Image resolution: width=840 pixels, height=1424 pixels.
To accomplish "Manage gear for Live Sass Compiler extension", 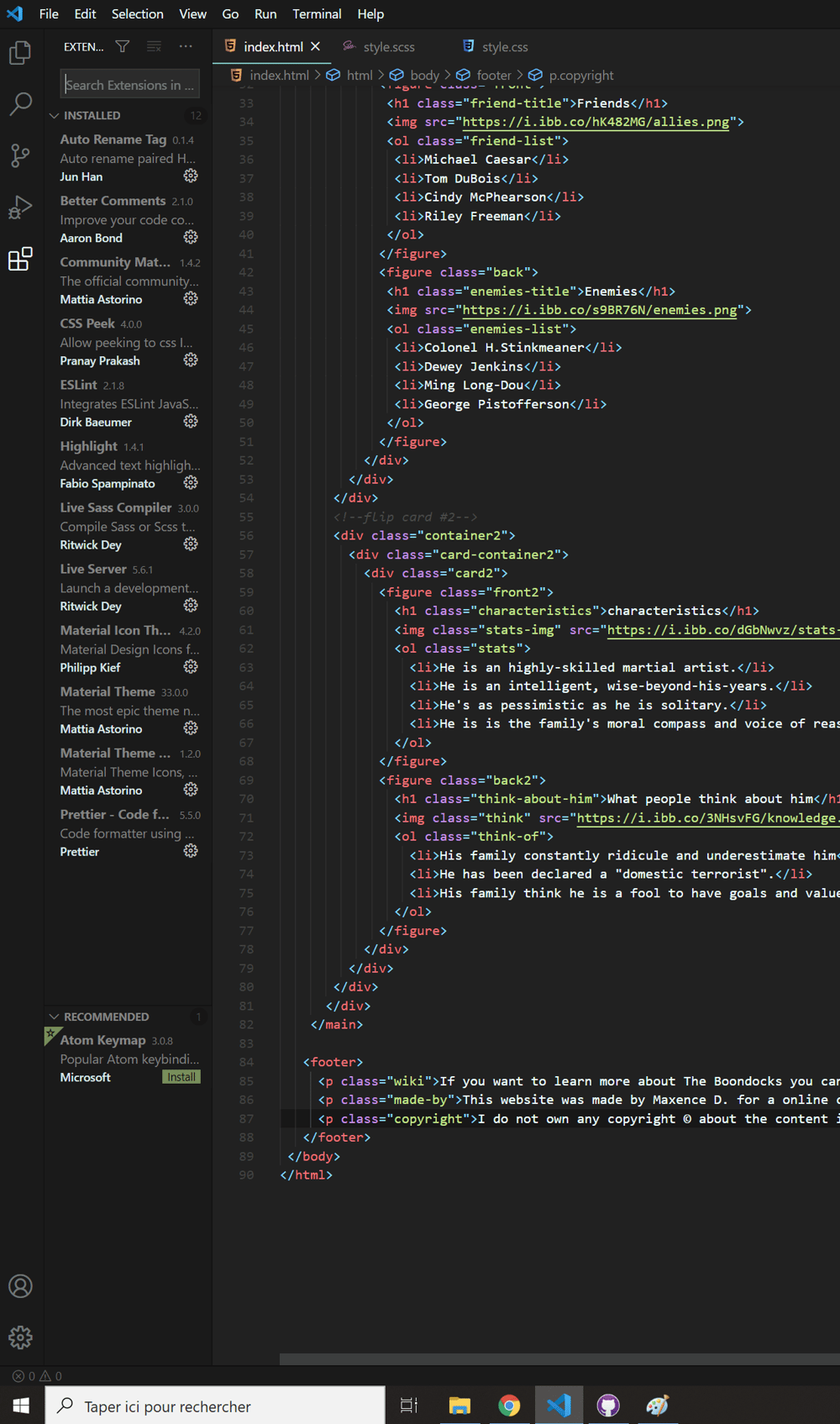I will pyautogui.click(x=191, y=544).
